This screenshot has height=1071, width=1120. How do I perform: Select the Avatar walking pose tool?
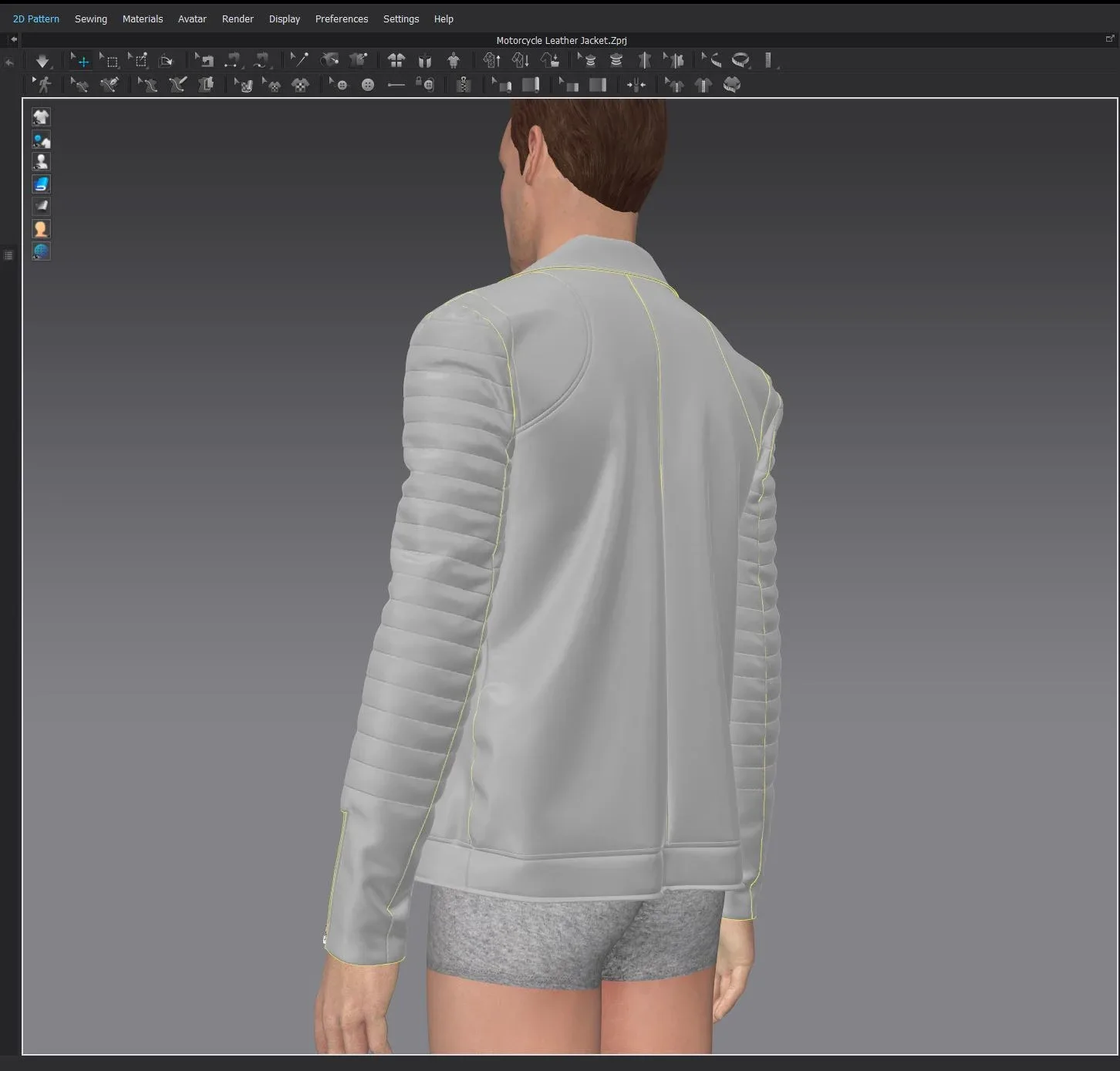point(42,85)
